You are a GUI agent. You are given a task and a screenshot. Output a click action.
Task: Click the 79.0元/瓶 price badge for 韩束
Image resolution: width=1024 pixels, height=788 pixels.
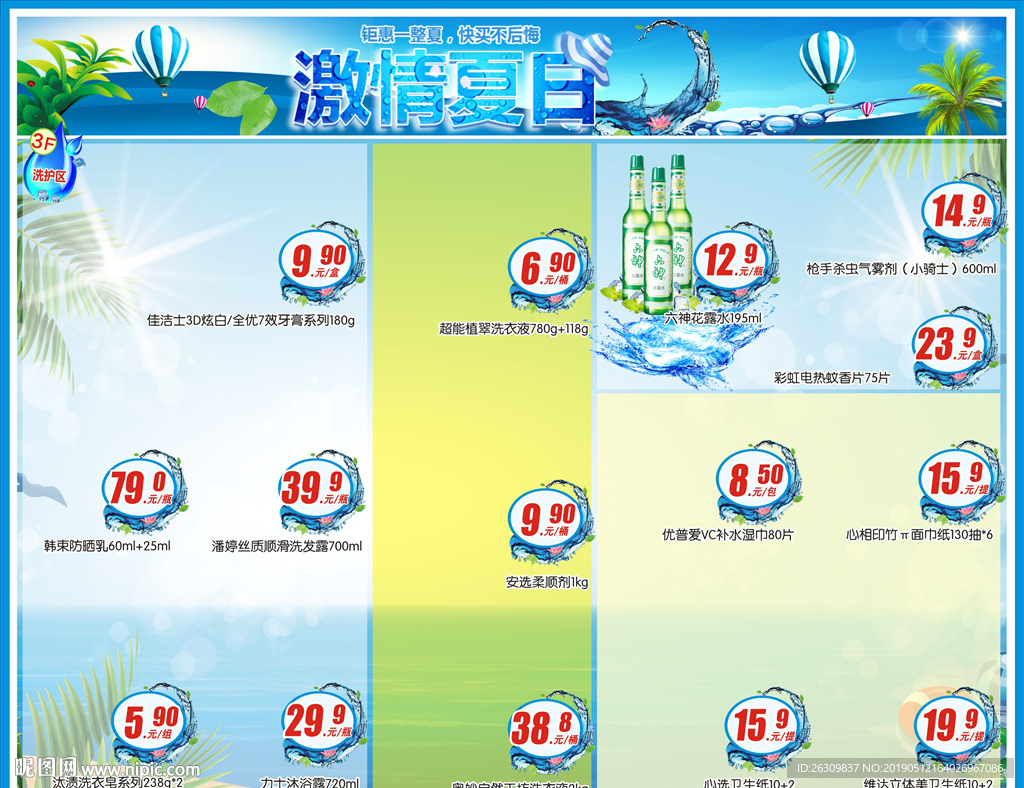pos(144,490)
